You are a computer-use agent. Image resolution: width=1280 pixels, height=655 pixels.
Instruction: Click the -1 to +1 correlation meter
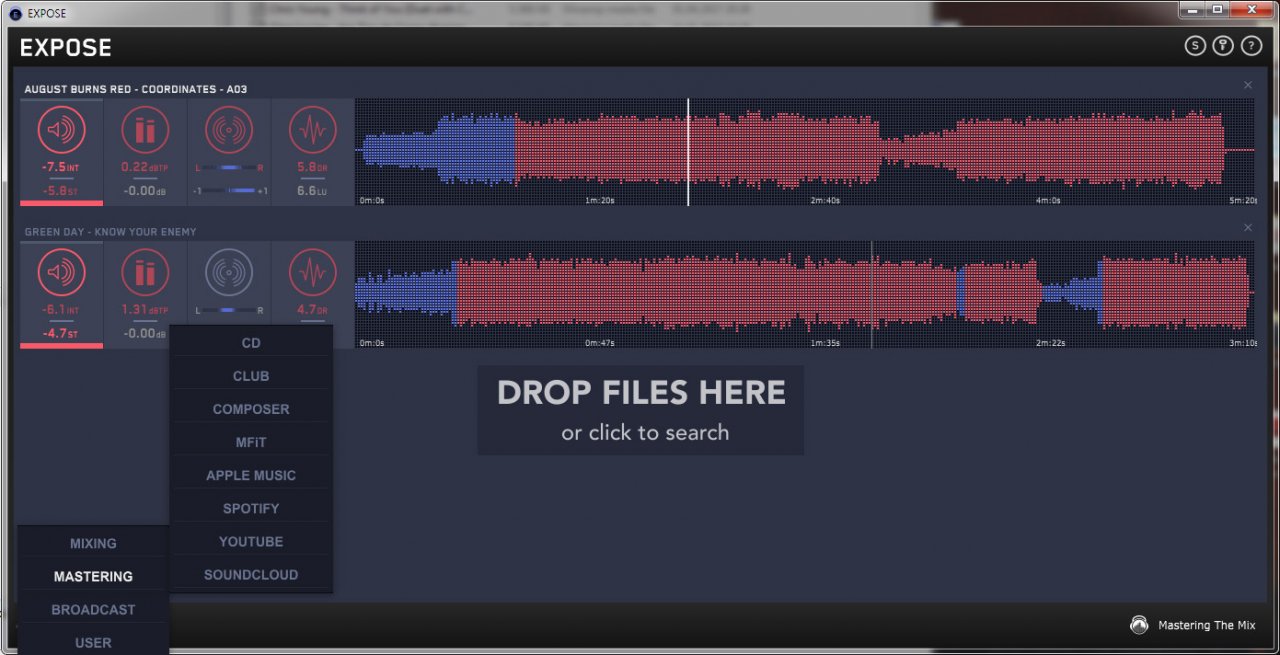point(229,191)
